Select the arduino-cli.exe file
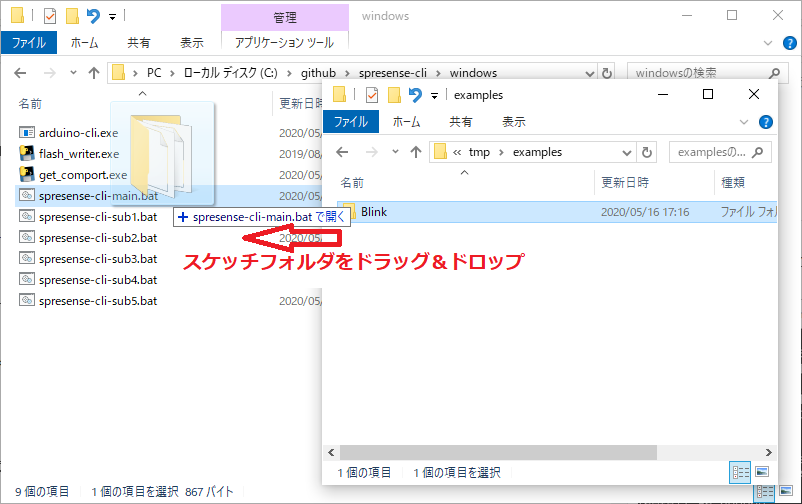The width and height of the screenshot is (802, 504). click(78, 133)
